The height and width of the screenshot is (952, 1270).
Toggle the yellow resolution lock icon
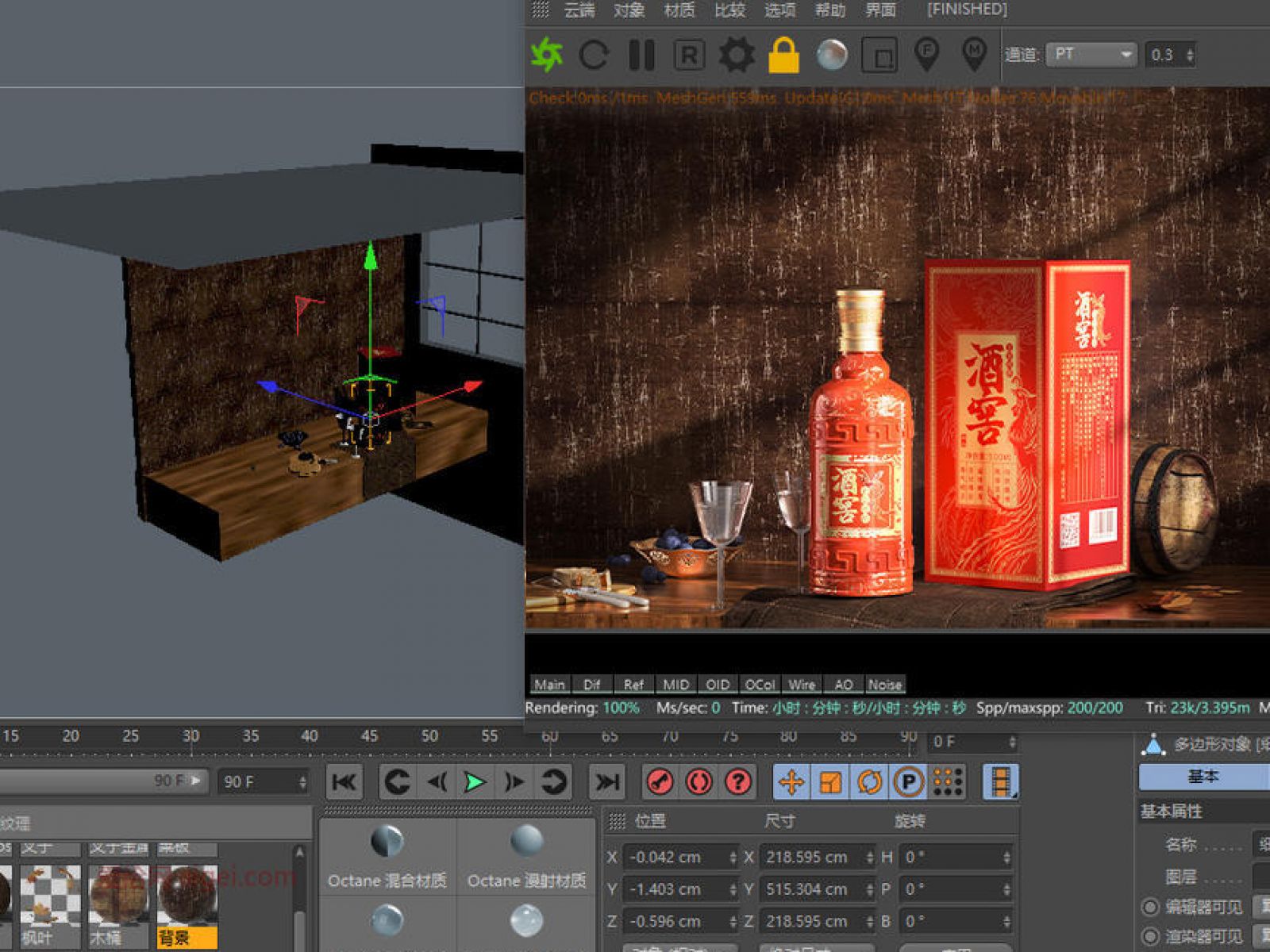point(783,55)
